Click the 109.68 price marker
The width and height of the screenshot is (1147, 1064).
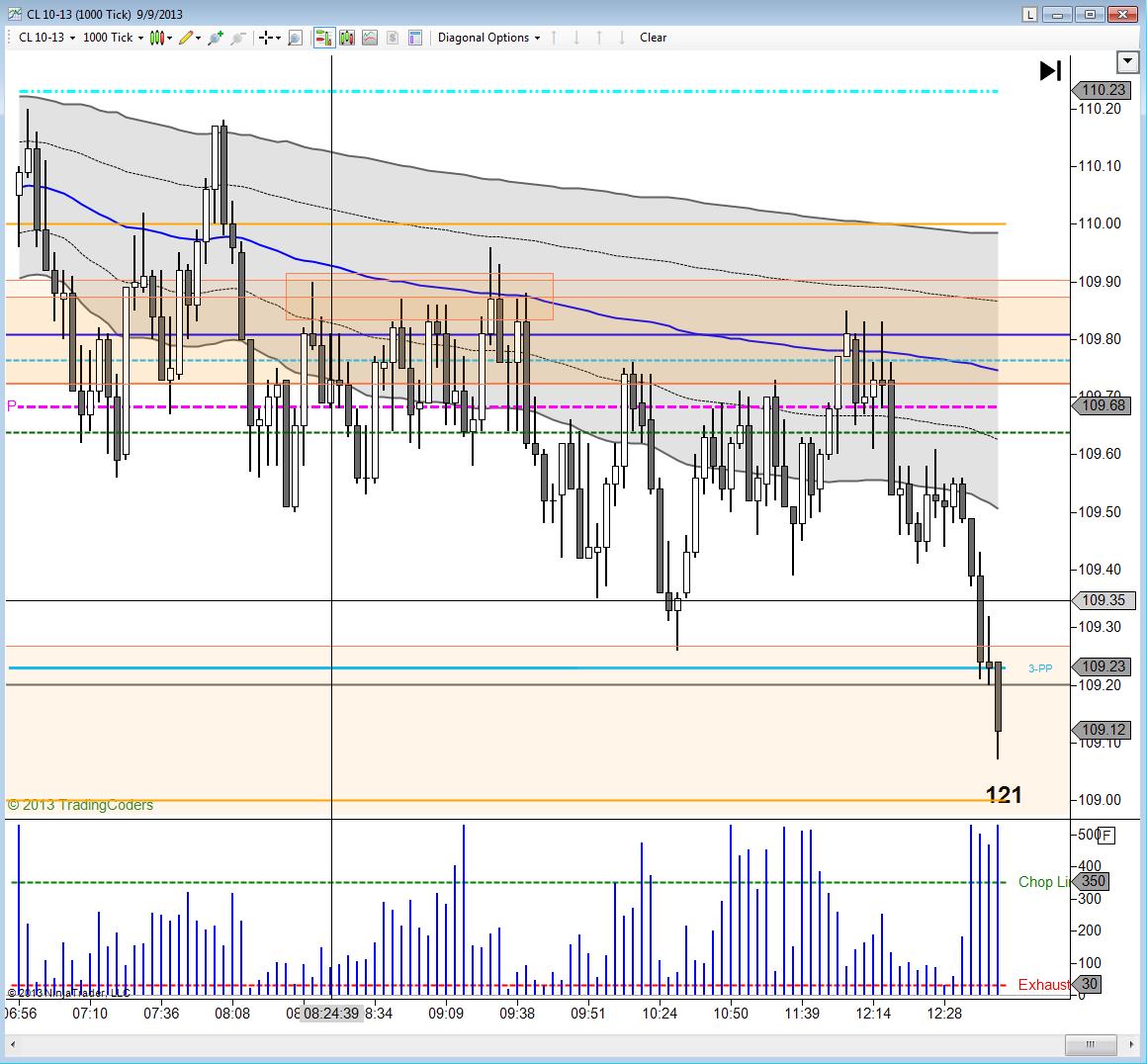click(x=1102, y=405)
